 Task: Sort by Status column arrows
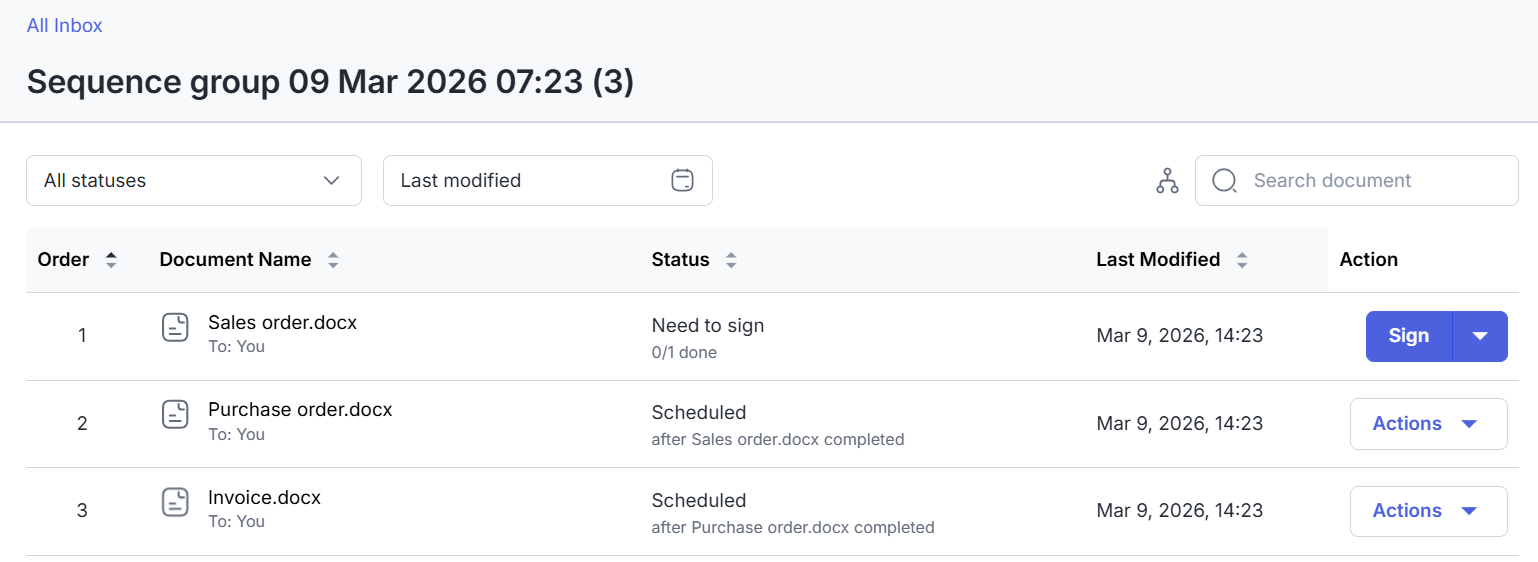[731, 260]
